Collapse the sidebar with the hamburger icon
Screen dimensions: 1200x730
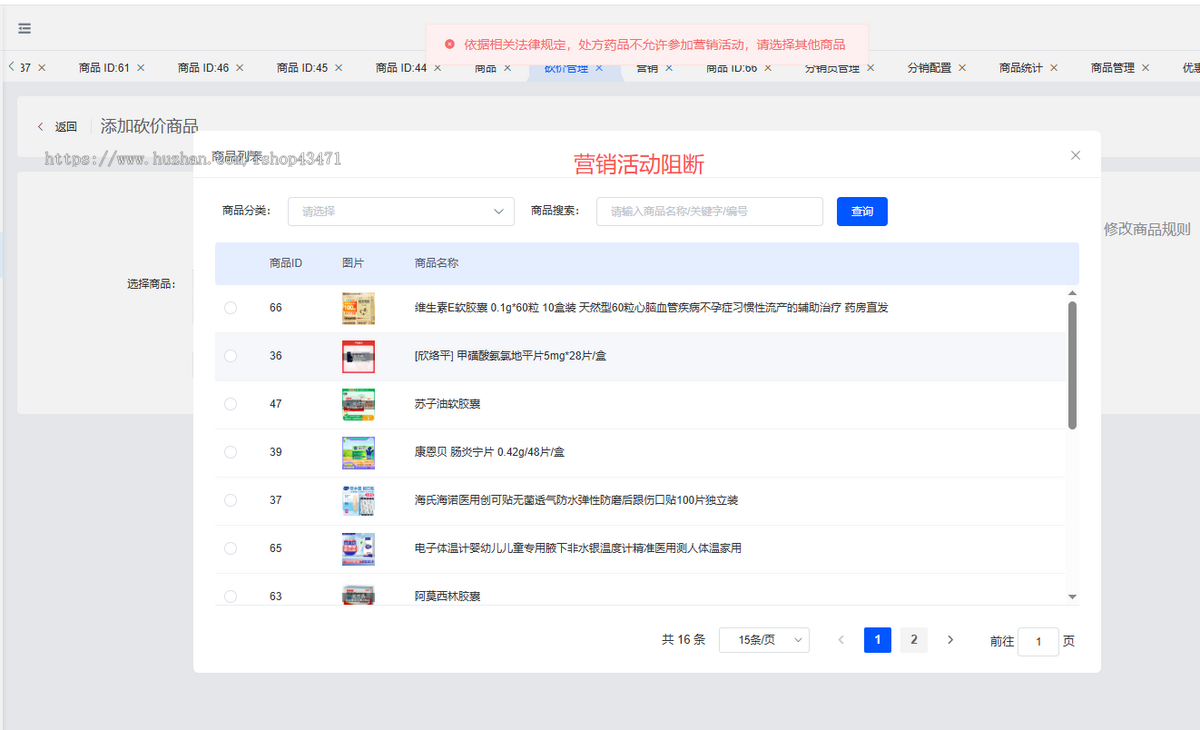pos(24,29)
